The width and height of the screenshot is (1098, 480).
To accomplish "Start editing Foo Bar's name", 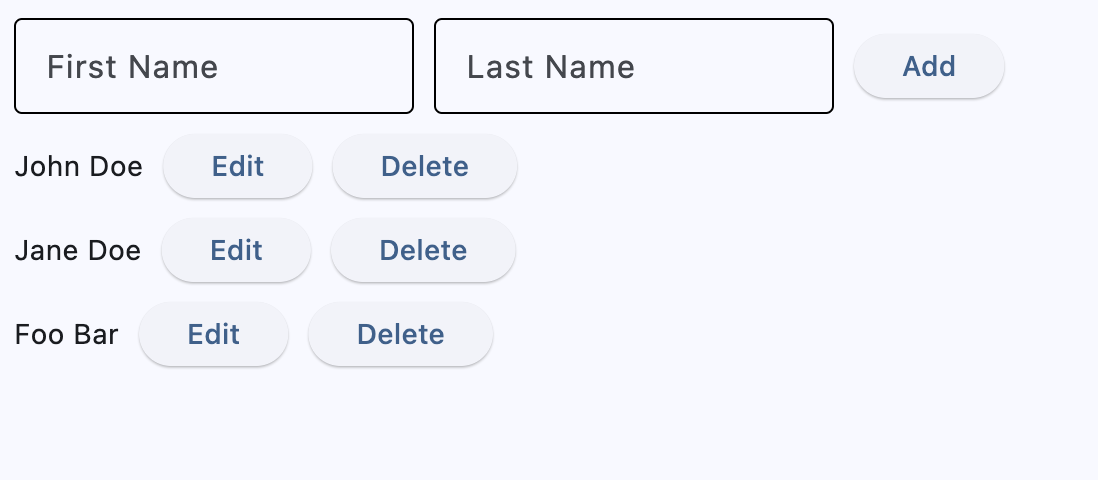I will click(x=214, y=334).
